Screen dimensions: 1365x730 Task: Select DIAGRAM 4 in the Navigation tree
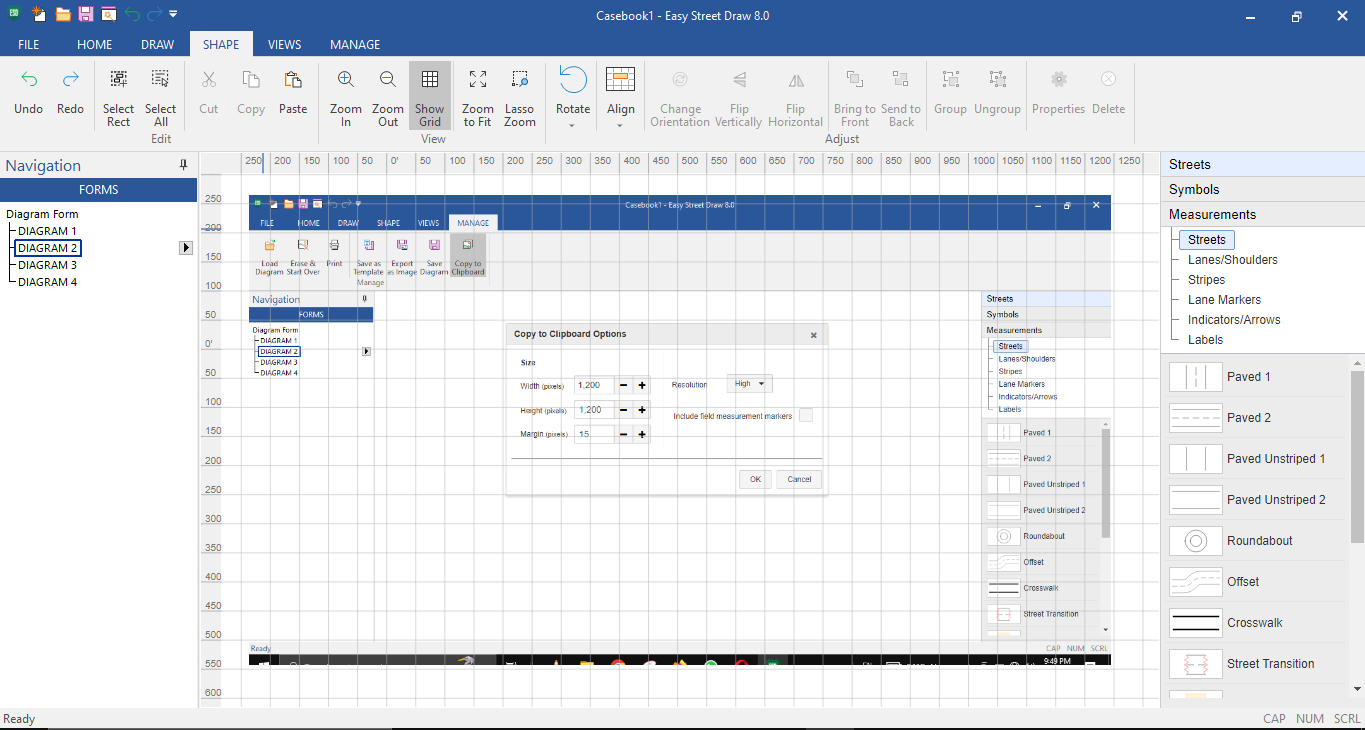tap(47, 282)
